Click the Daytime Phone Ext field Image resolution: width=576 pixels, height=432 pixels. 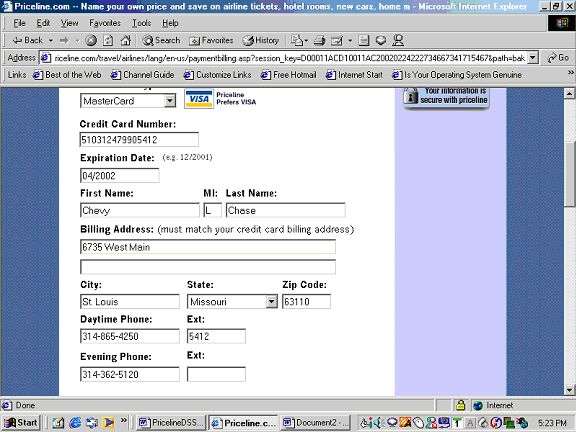click(x=216, y=336)
